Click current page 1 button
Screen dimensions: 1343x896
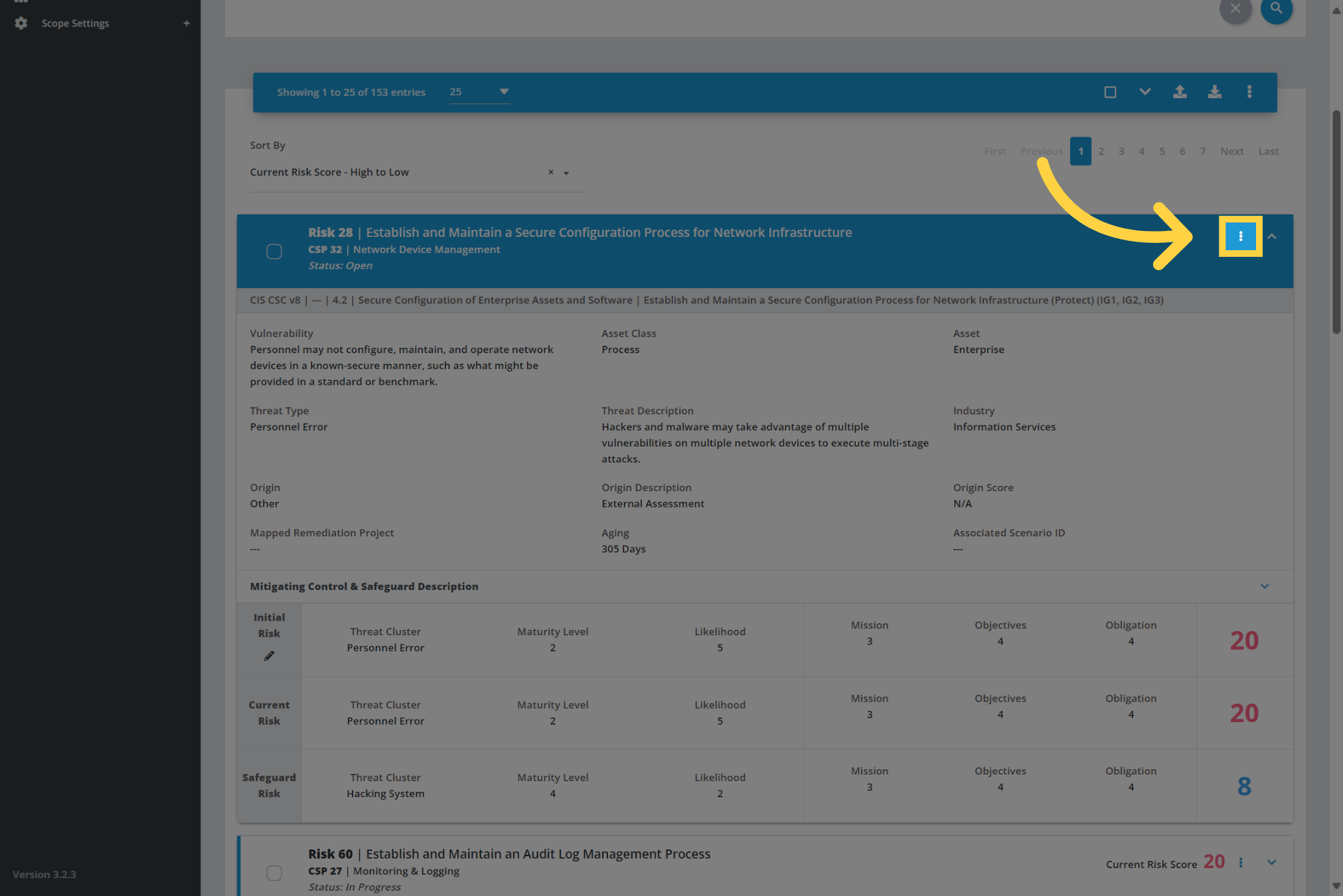(1081, 151)
